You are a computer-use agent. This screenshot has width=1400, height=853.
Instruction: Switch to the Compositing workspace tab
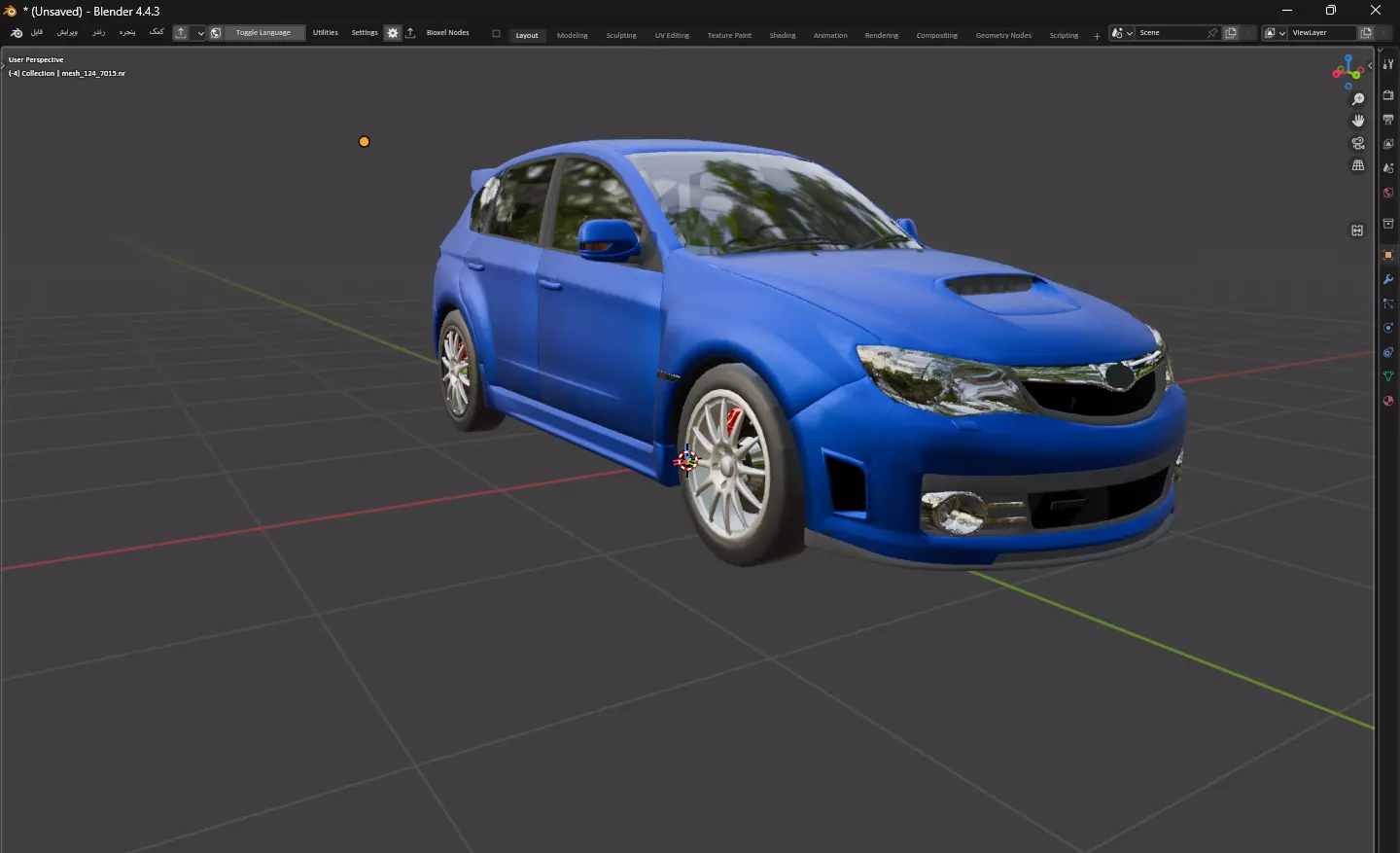coord(937,35)
